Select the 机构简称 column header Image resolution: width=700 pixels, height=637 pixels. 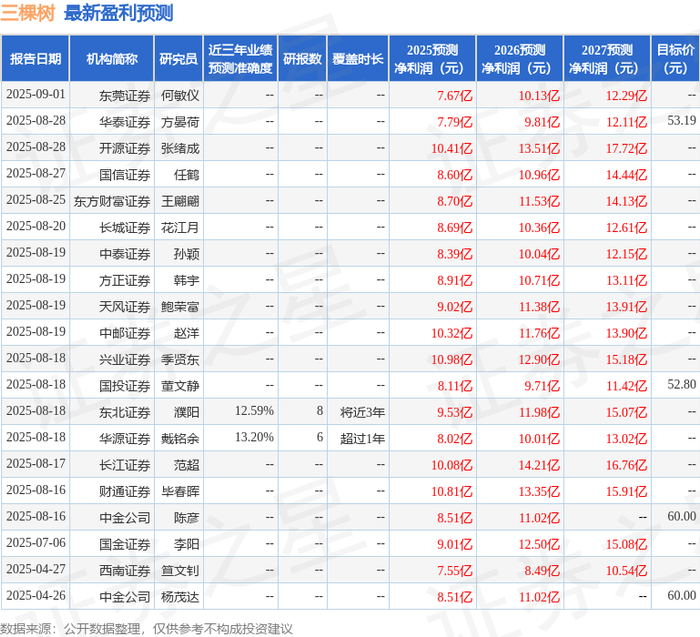click(x=112, y=59)
